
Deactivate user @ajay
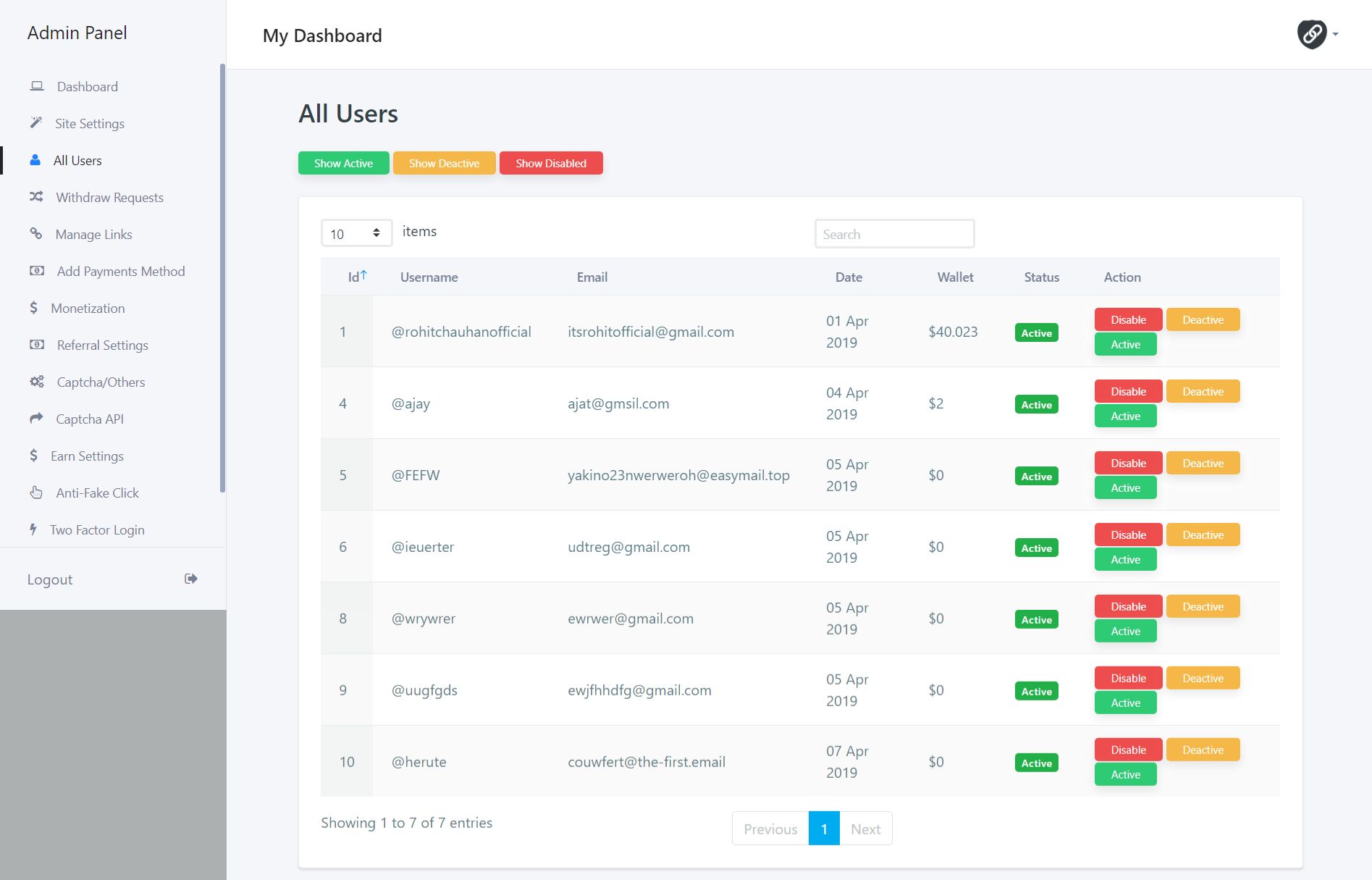tap(1203, 391)
